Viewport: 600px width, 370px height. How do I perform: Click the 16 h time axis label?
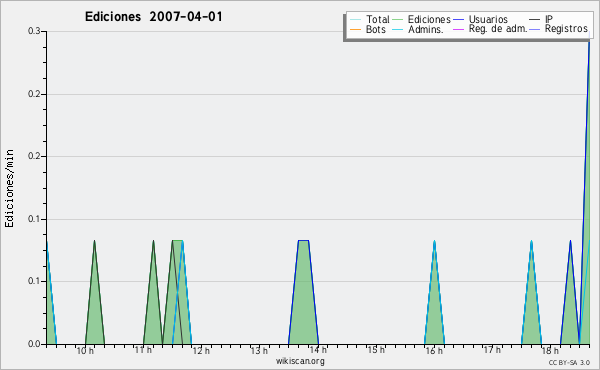coord(434,351)
